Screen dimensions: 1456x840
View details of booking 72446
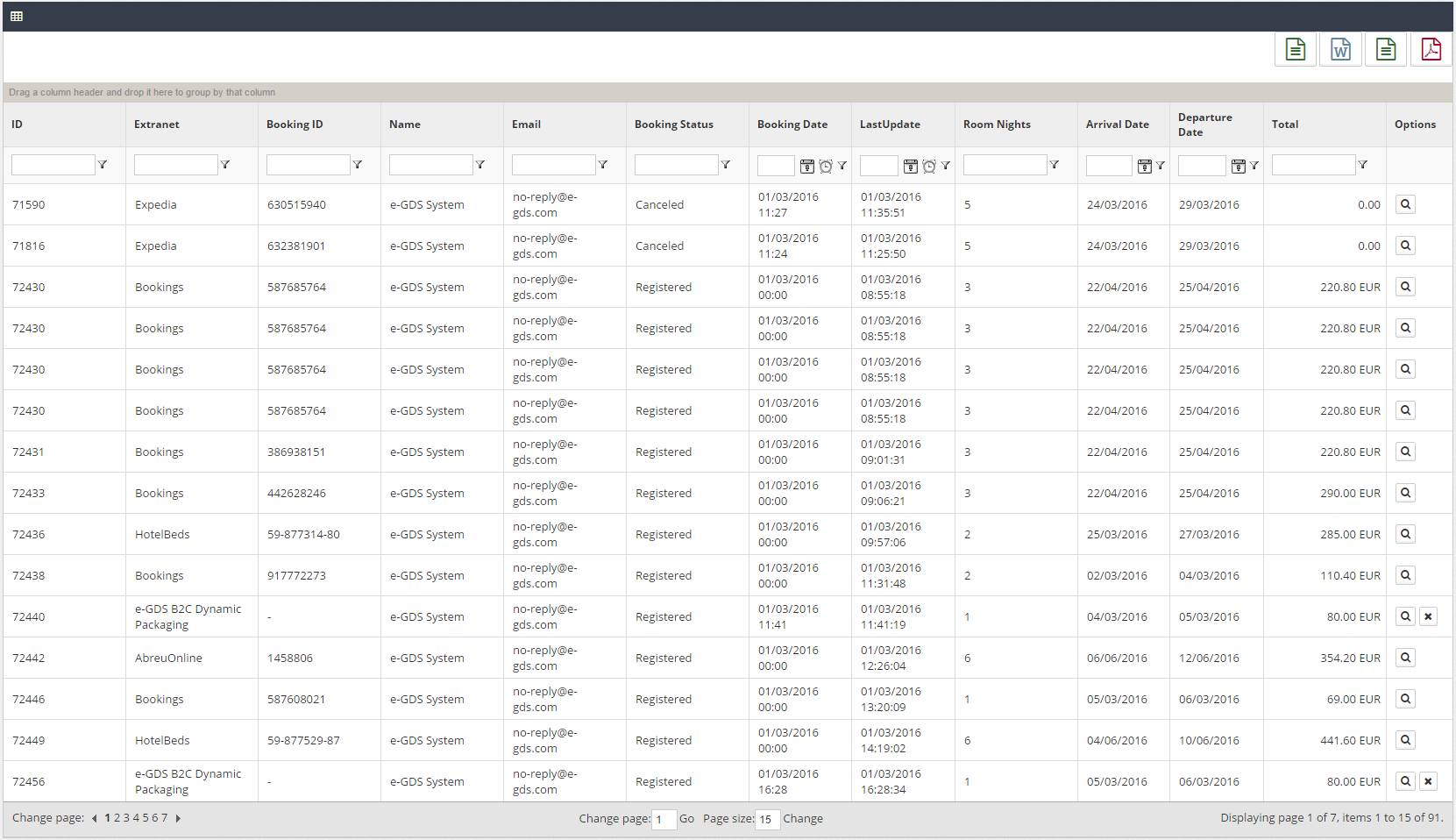coord(1405,699)
